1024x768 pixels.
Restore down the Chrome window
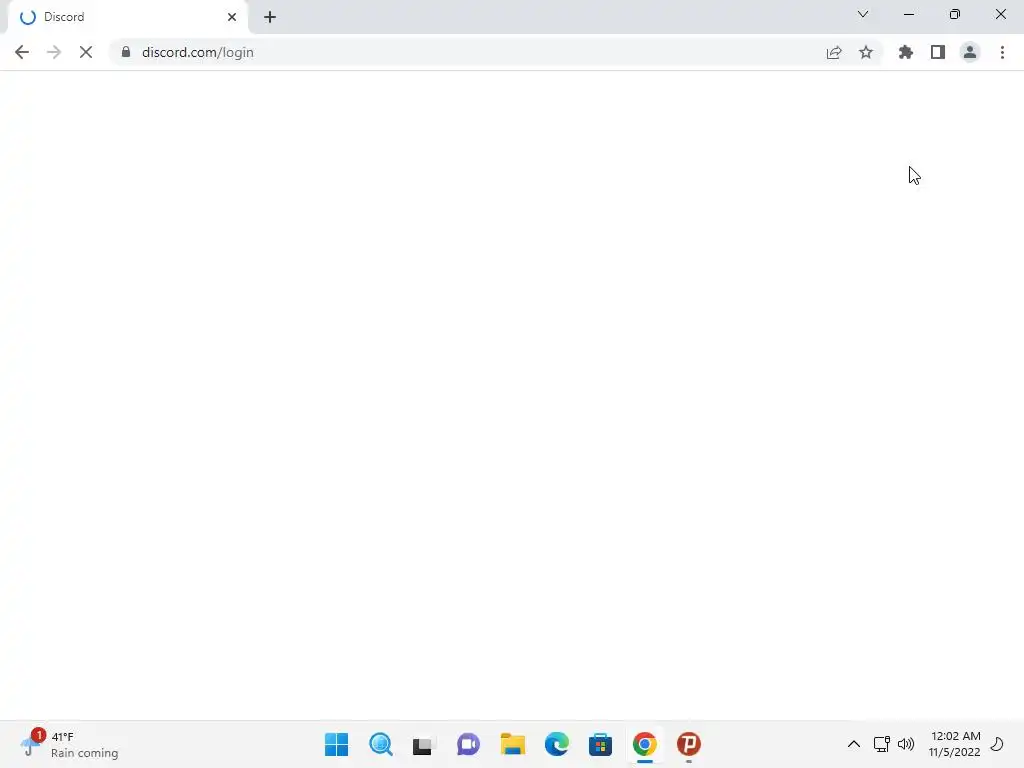pos(955,14)
